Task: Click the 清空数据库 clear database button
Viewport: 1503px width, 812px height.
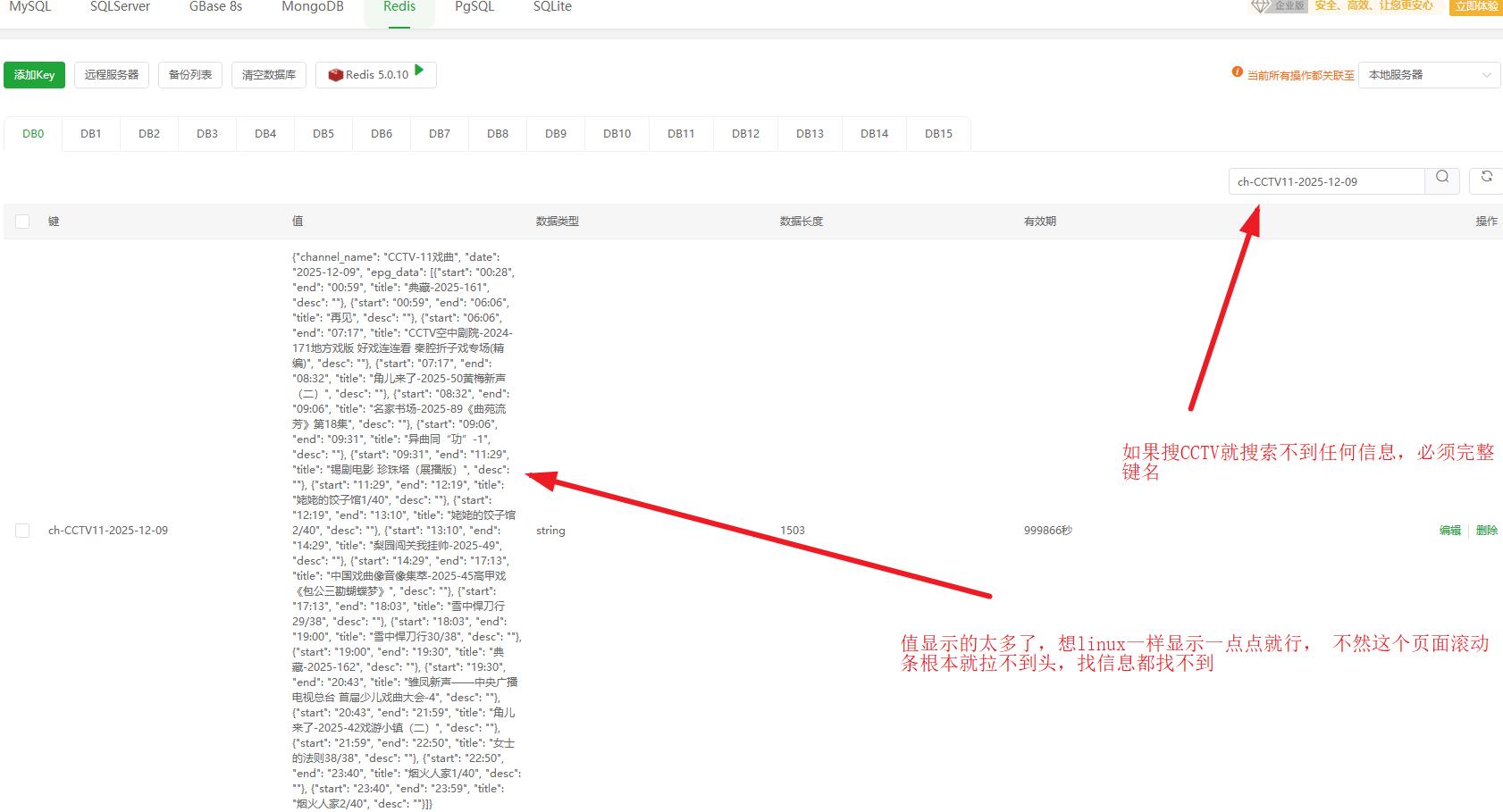Action: pyautogui.click(x=269, y=75)
